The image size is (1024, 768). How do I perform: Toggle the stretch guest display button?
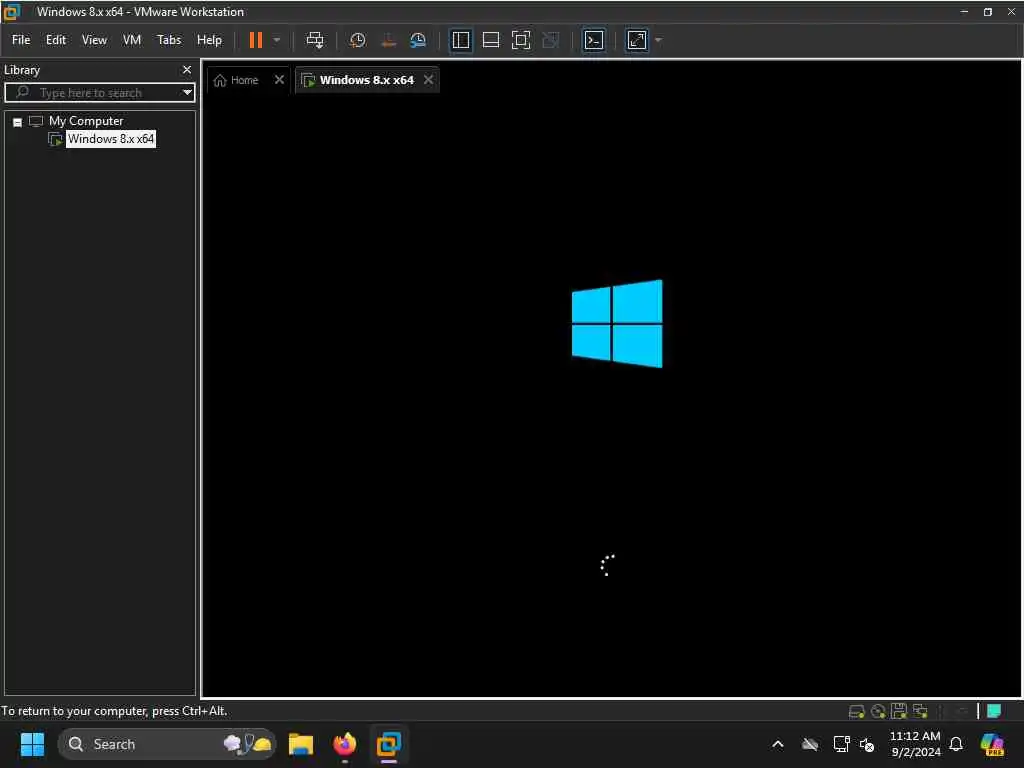637,40
